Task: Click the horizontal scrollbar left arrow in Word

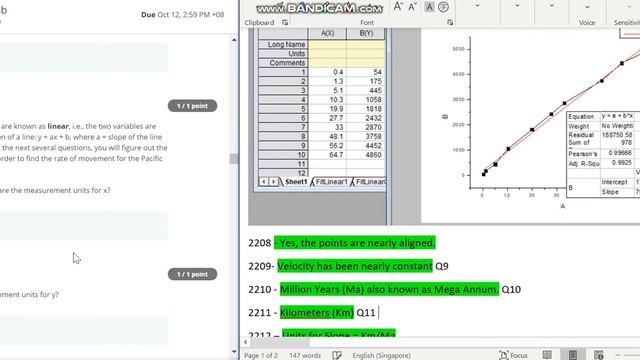Action: (245, 342)
